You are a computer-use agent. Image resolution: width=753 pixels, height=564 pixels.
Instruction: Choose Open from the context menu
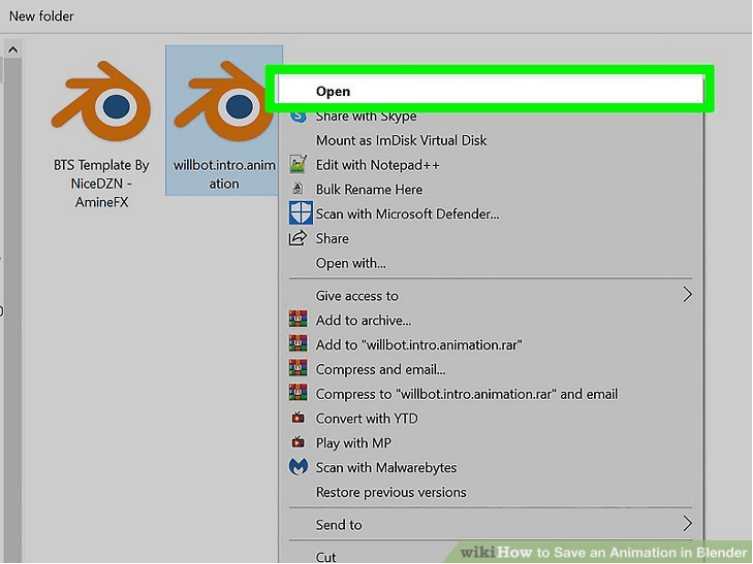coord(333,91)
